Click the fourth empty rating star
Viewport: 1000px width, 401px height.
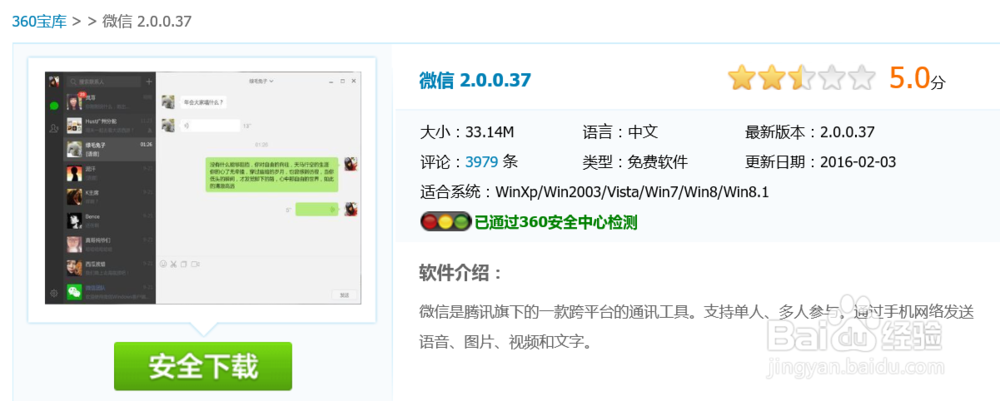pos(832,78)
